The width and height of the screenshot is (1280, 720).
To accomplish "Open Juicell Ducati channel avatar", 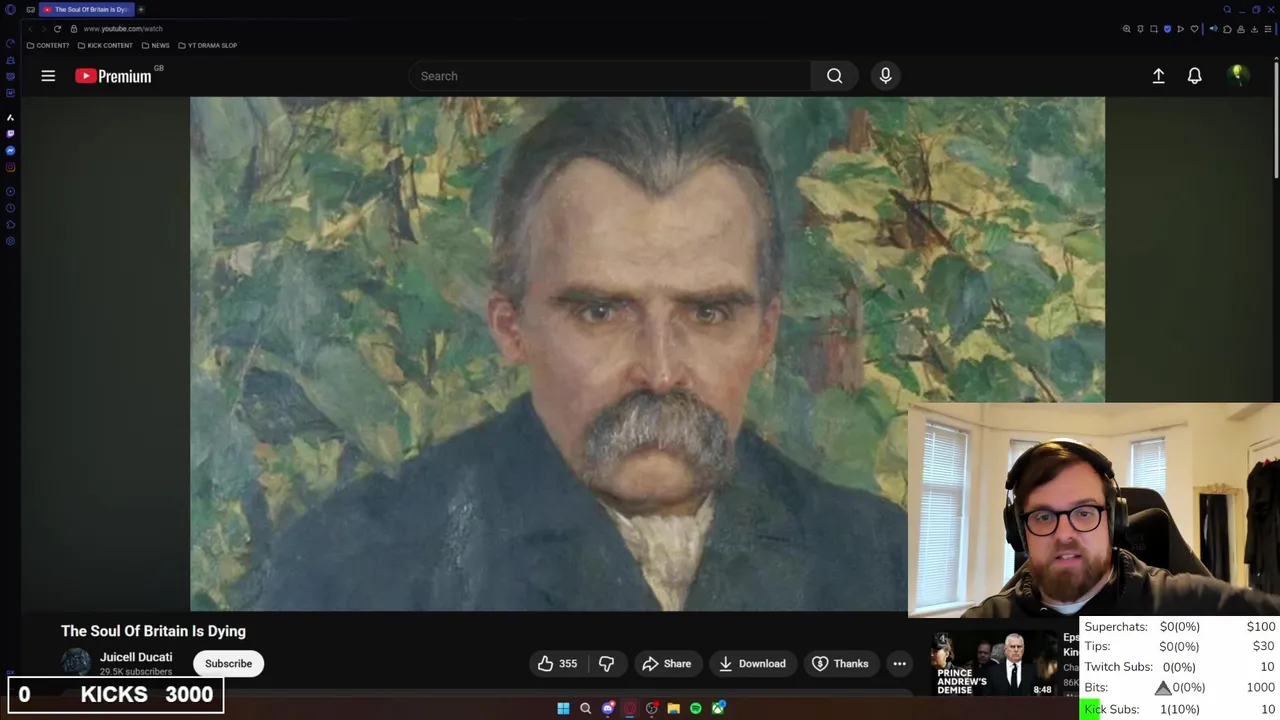I will (x=75, y=663).
